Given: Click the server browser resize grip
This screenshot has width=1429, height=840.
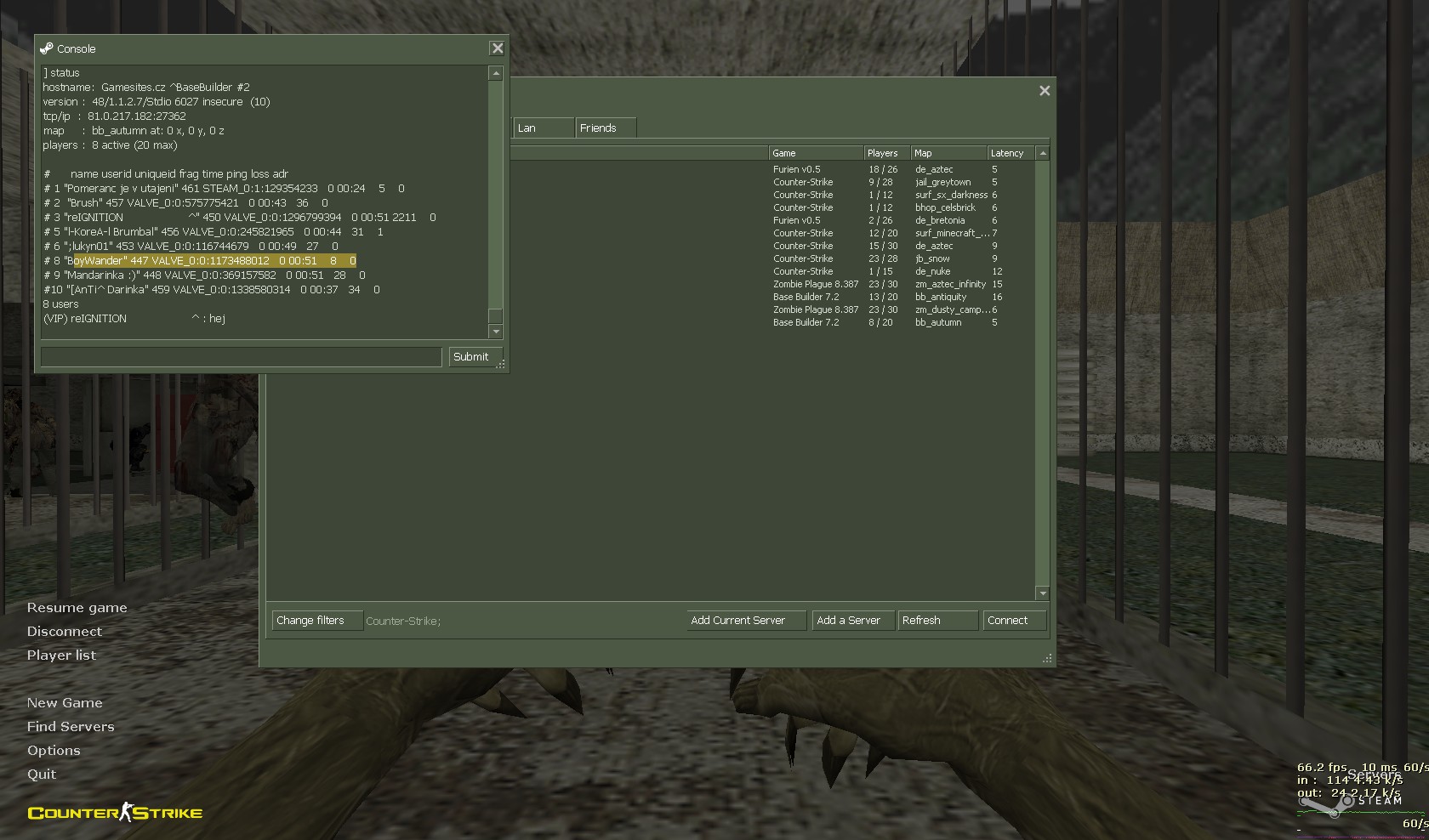Looking at the screenshot, I should coord(1047,658).
